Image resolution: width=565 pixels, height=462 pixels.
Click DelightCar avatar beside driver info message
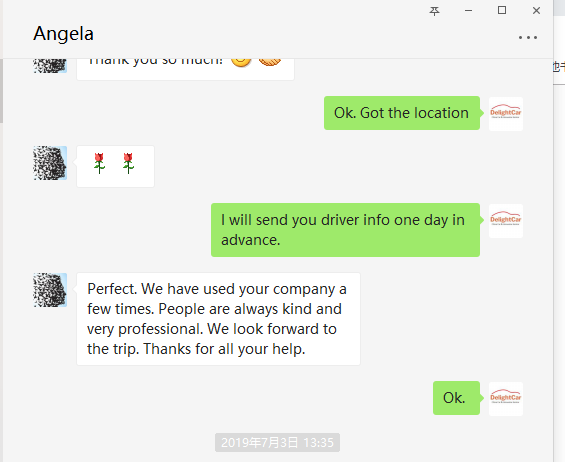click(x=506, y=221)
